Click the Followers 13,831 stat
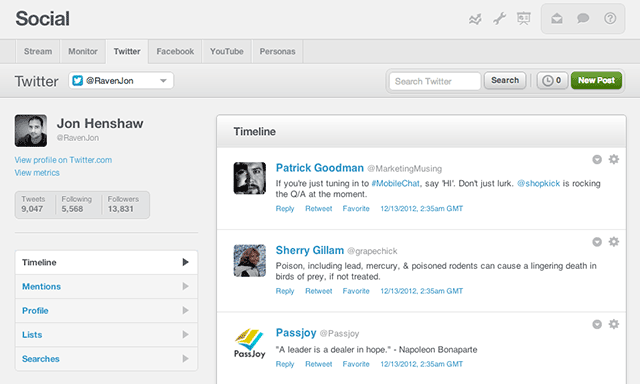This screenshot has height=384, width=640. (x=123, y=204)
